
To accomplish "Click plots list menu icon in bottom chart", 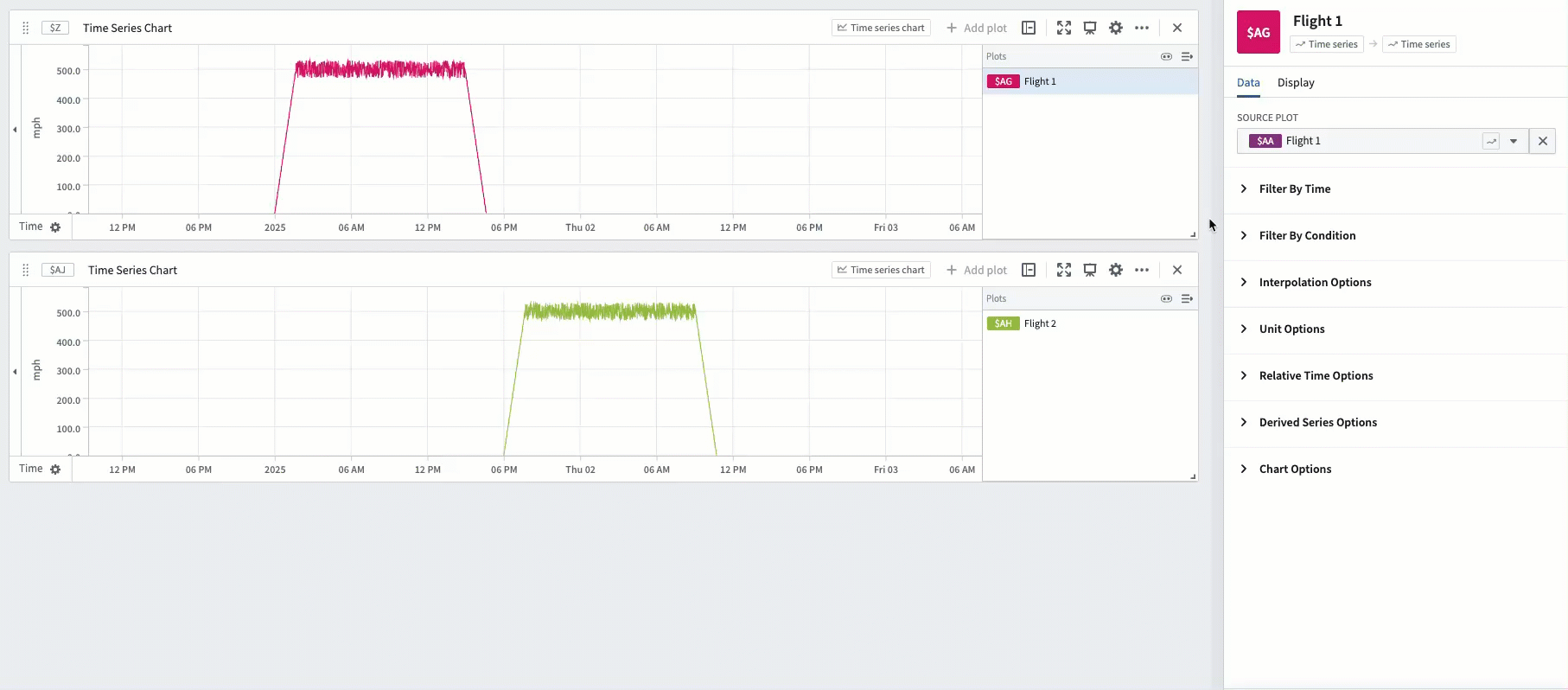I will tap(1187, 298).
